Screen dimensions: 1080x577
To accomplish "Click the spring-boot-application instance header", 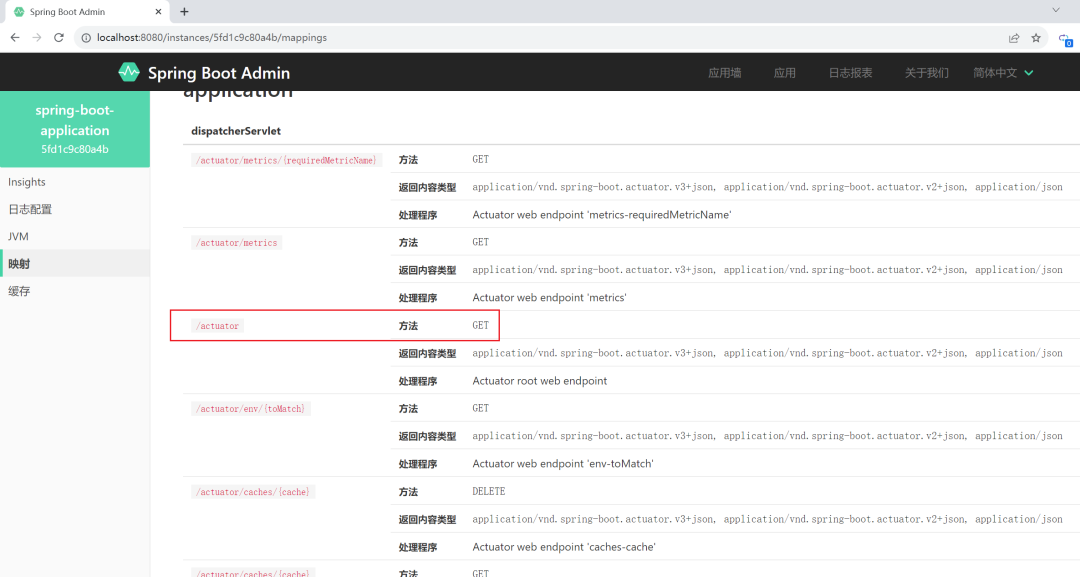I will coord(75,129).
